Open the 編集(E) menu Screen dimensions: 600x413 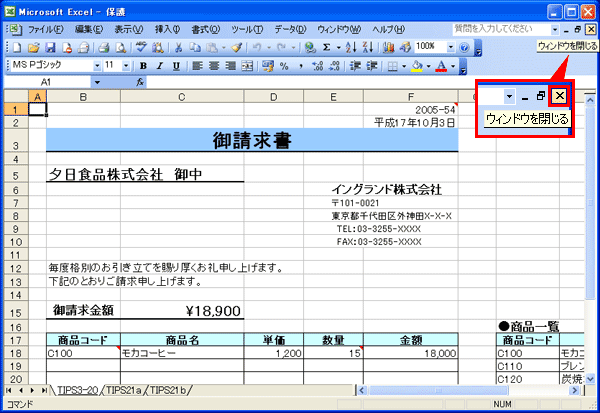click(x=89, y=29)
